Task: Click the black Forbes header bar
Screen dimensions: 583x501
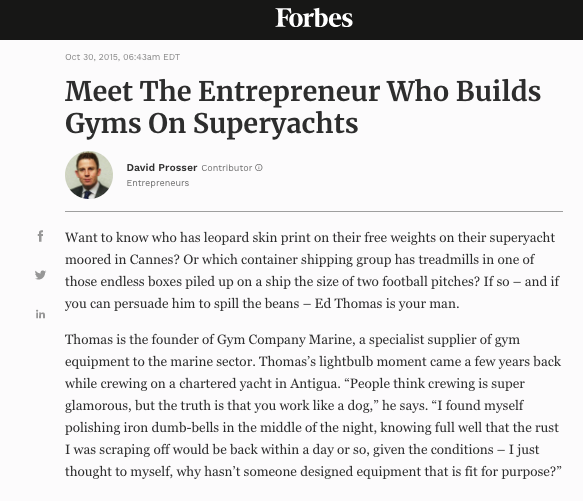Action: [x=292, y=20]
